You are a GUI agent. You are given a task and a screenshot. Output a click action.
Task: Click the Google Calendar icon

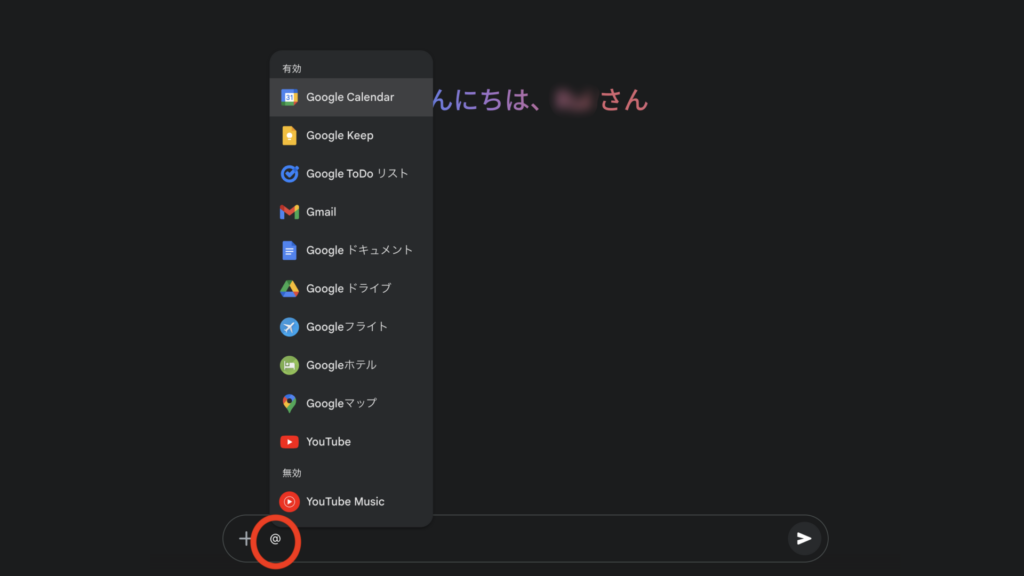point(289,97)
